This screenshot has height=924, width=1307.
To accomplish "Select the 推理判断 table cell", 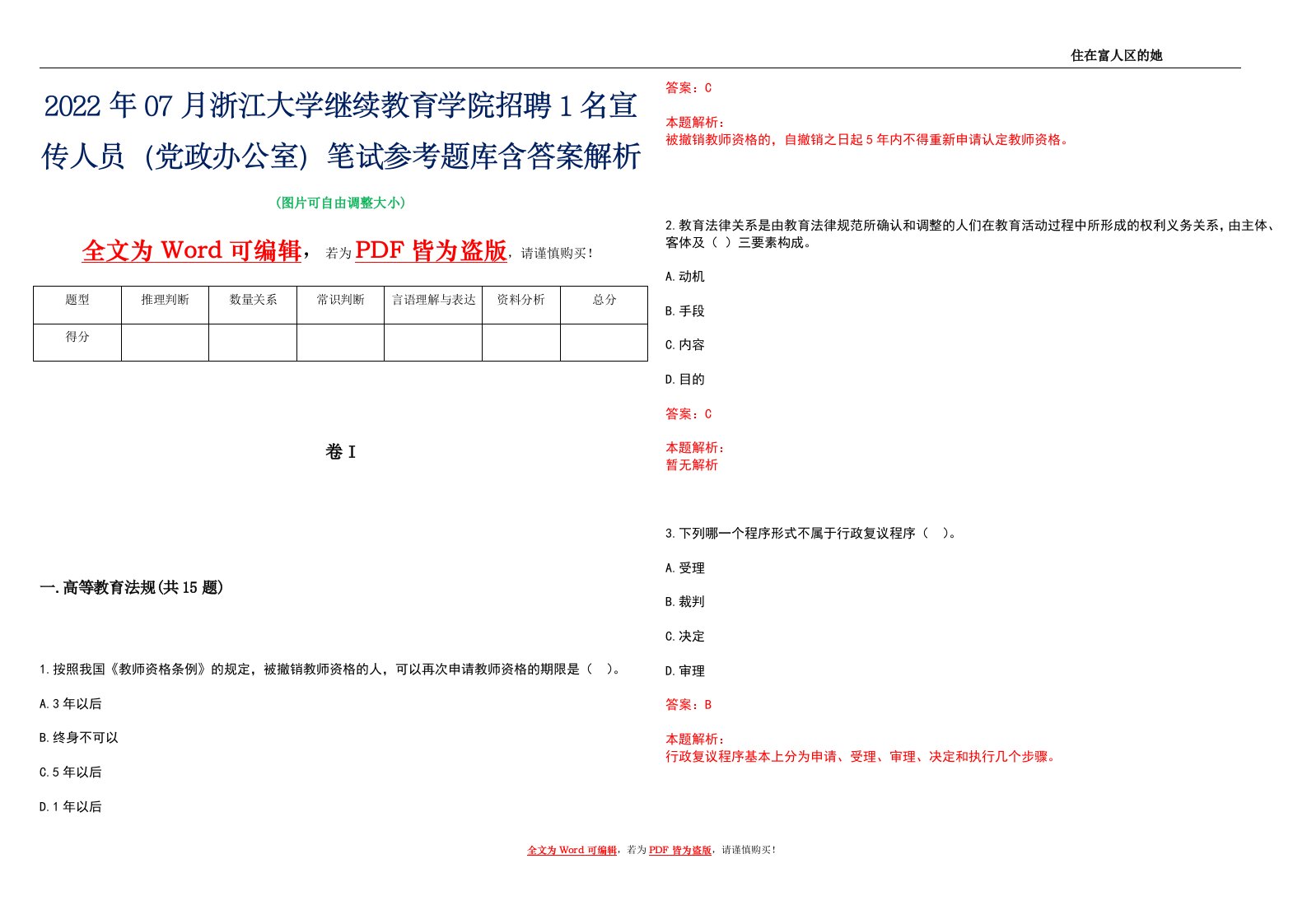I will pos(165,305).
